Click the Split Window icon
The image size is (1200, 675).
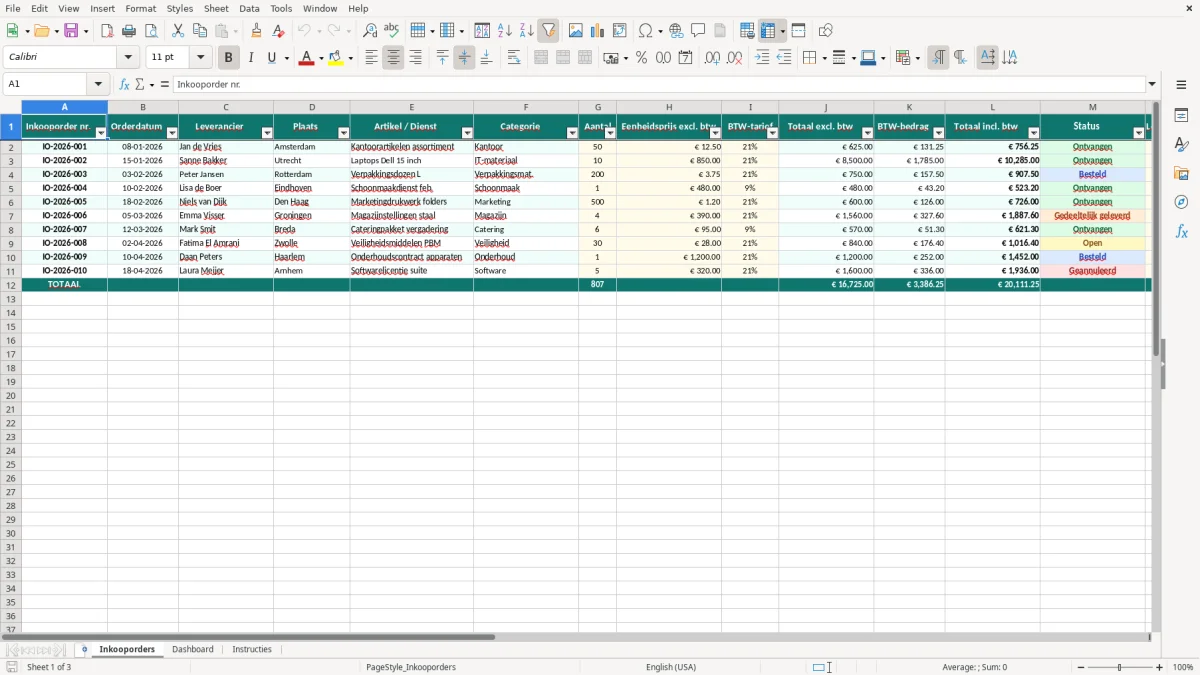click(x=798, y=31)
